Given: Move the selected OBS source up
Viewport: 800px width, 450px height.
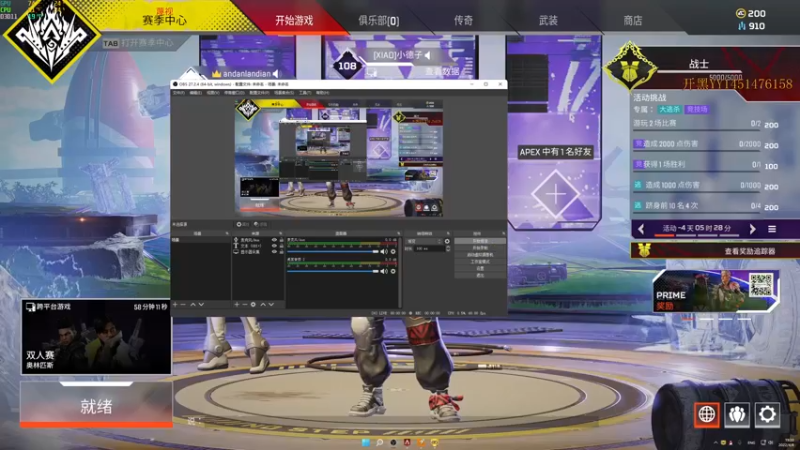Looking at the screenshot, I should 263,305.
